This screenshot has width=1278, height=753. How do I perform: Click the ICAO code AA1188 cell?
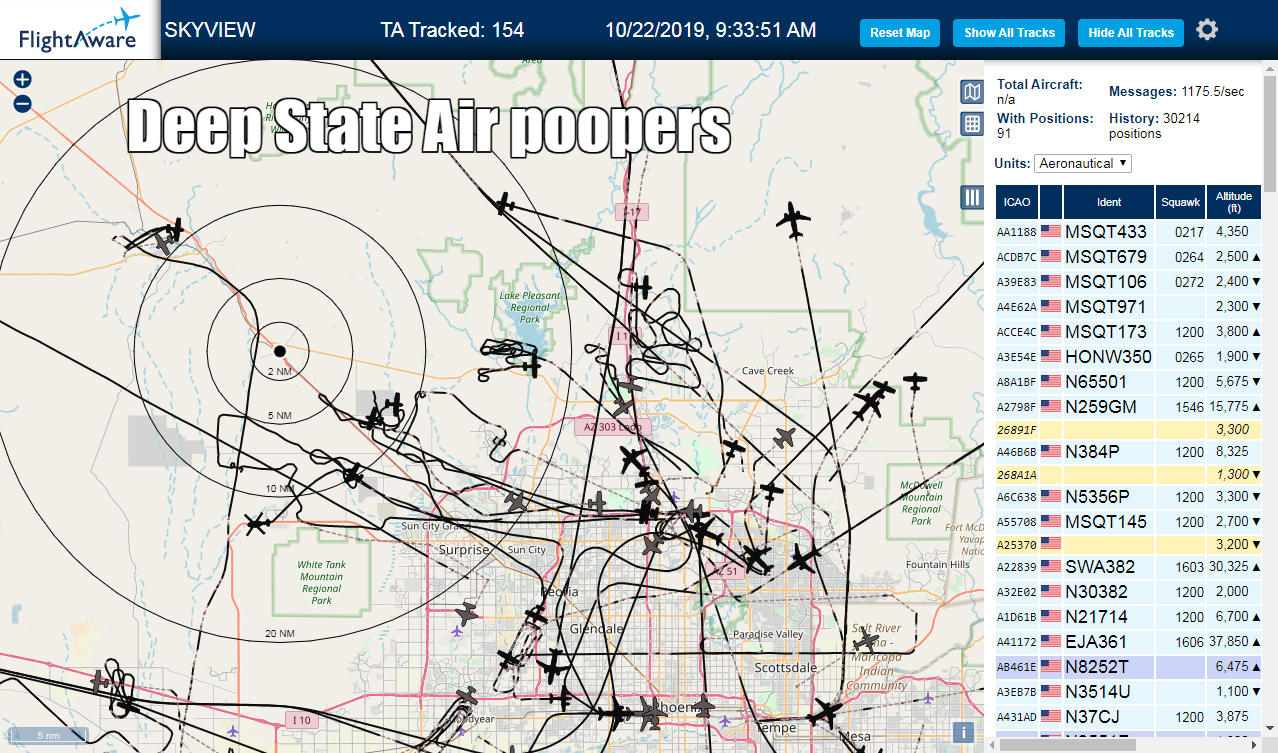1016,232
